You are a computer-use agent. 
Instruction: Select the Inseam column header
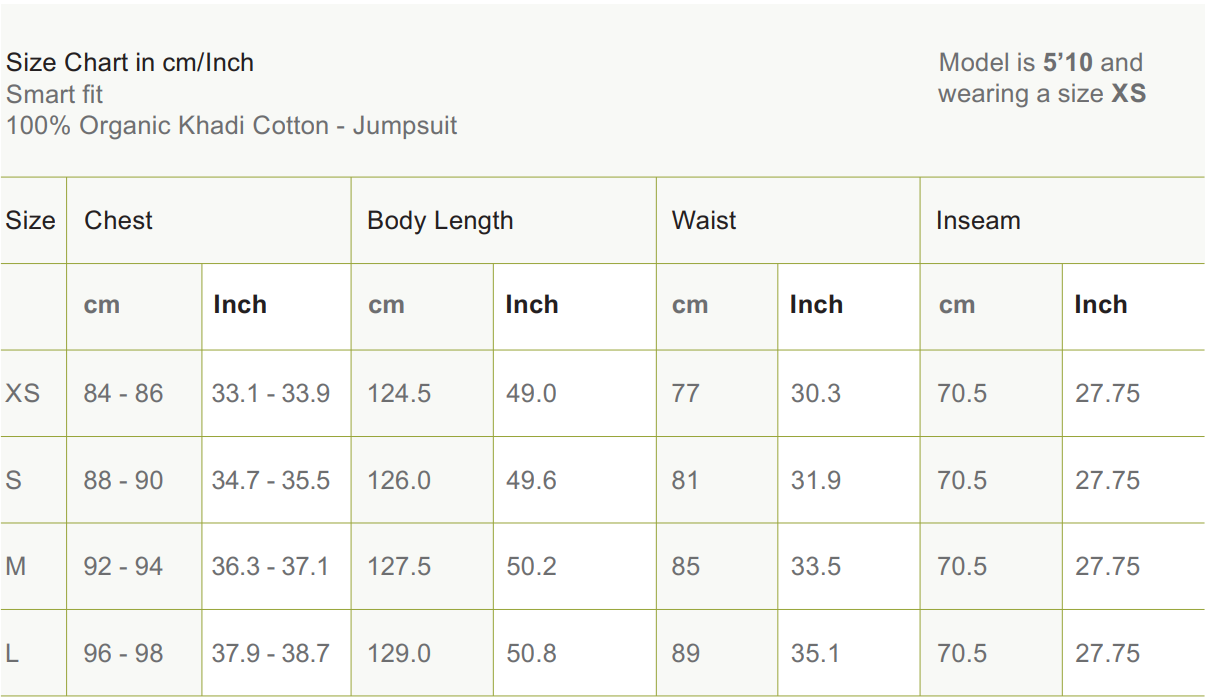tap(978, 221)
